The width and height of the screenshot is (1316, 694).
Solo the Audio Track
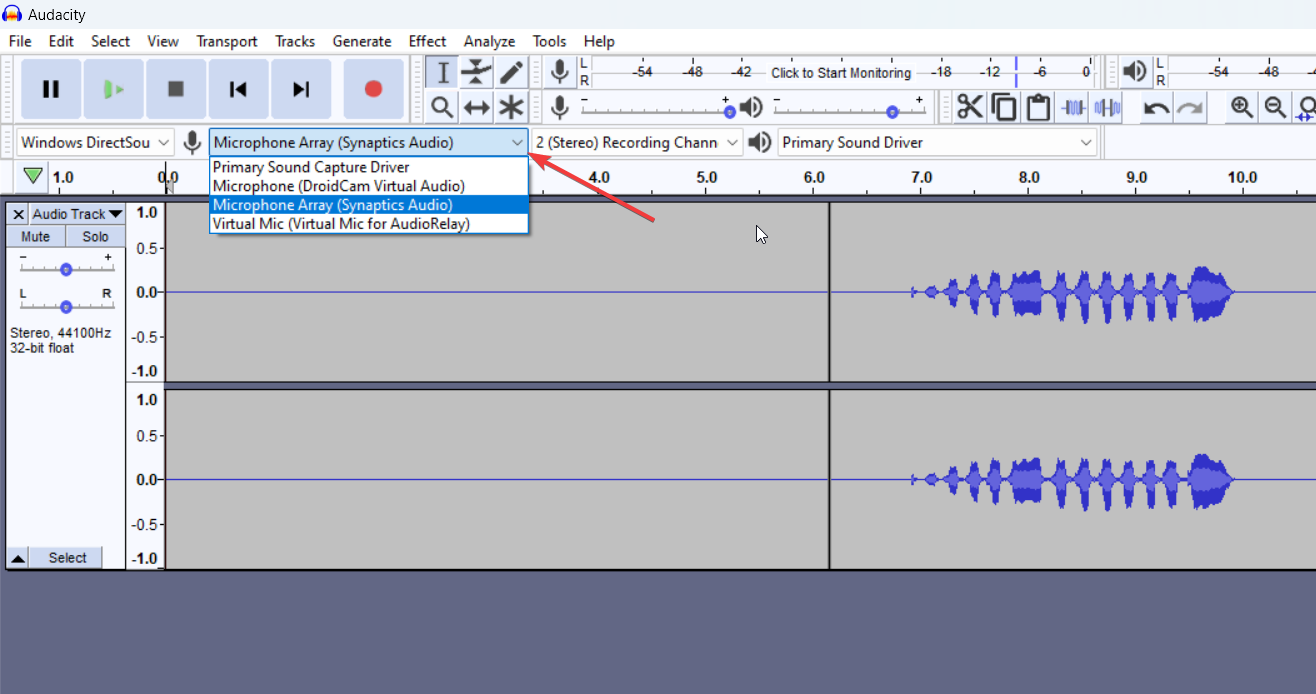coord(96,237)
